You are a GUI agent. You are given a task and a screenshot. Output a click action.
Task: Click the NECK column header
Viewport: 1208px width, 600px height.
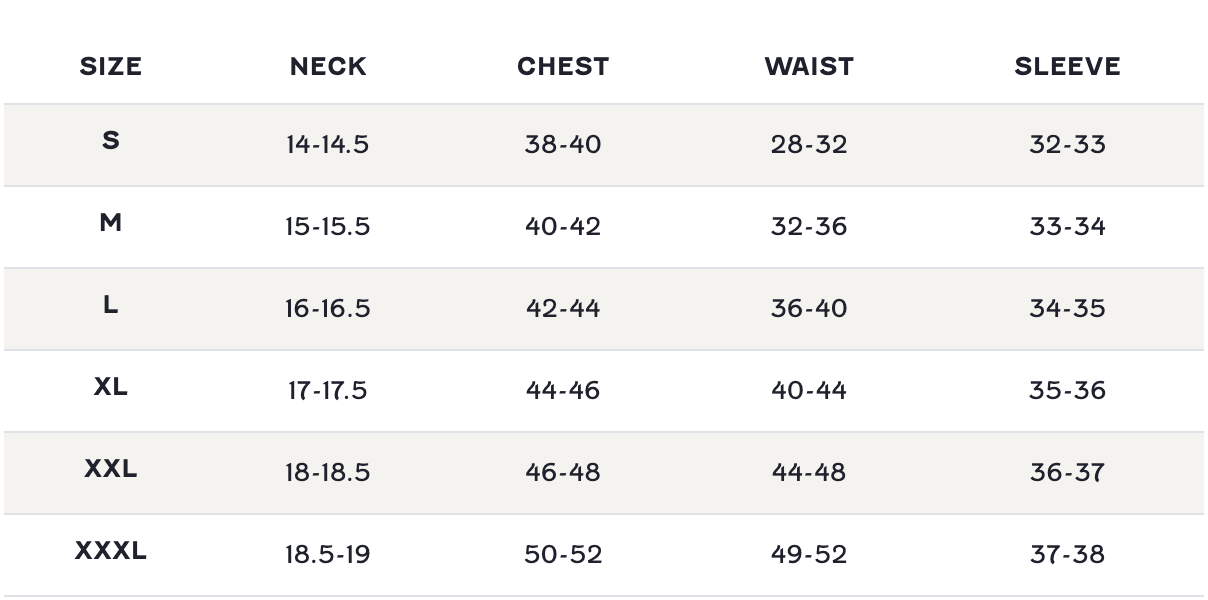(x=328, y=67)
